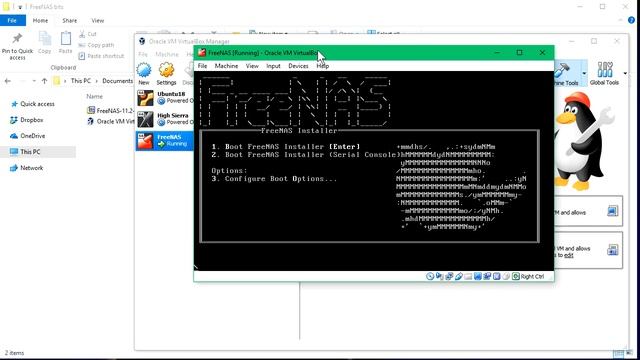The height and width of the screenshot is (360, 640).
Task: Collapse the Explorer ribbon with chevron
Action: click(x=620, y=20)
